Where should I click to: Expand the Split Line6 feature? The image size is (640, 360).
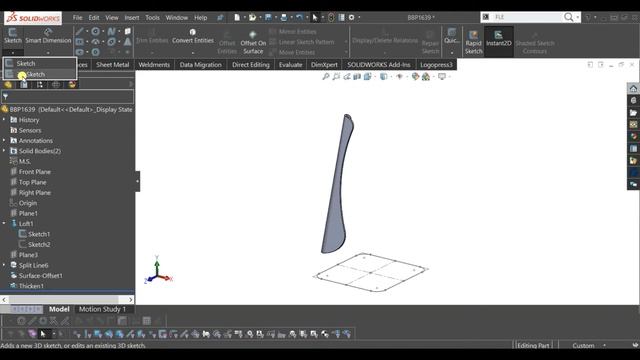[x=4, y=265]
